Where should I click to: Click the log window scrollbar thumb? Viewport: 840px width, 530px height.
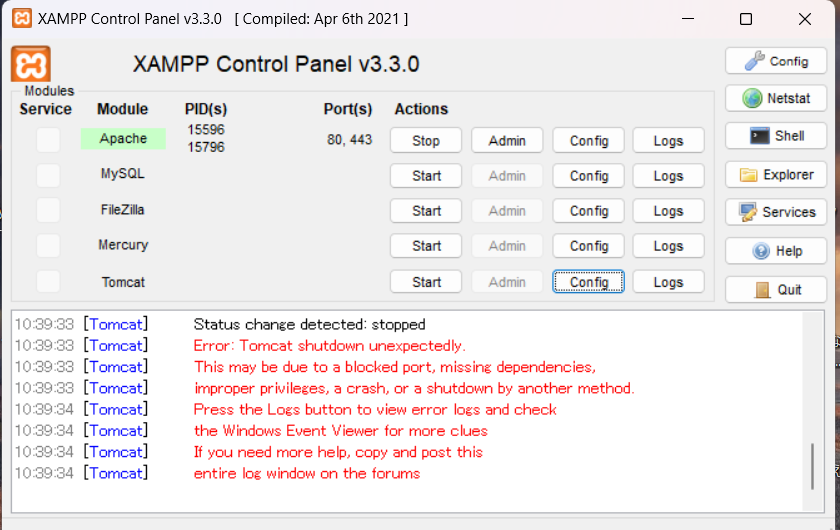pyautogui.click(x=812, y=466)
